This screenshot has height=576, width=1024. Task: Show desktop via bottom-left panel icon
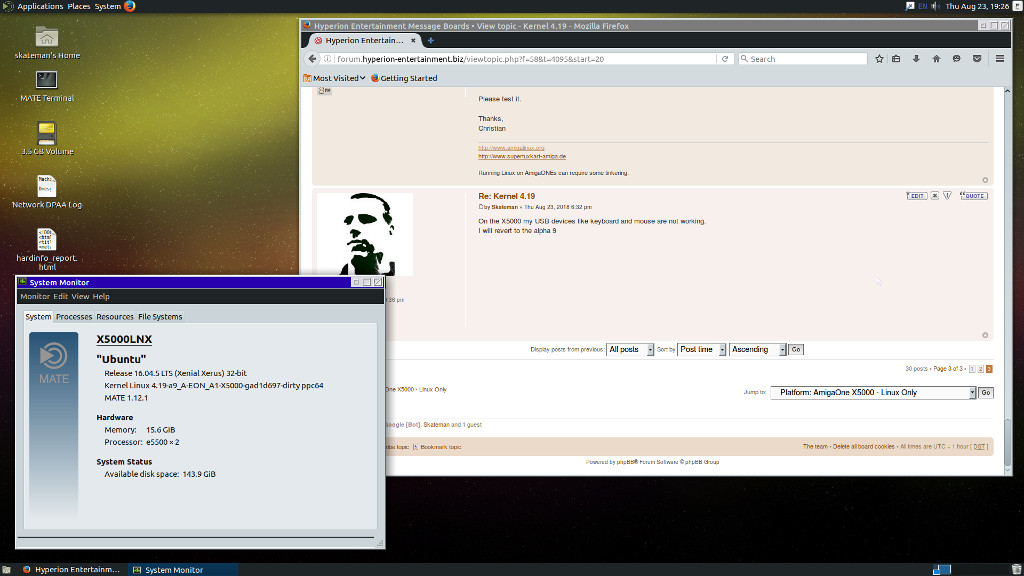coord(6,569)
